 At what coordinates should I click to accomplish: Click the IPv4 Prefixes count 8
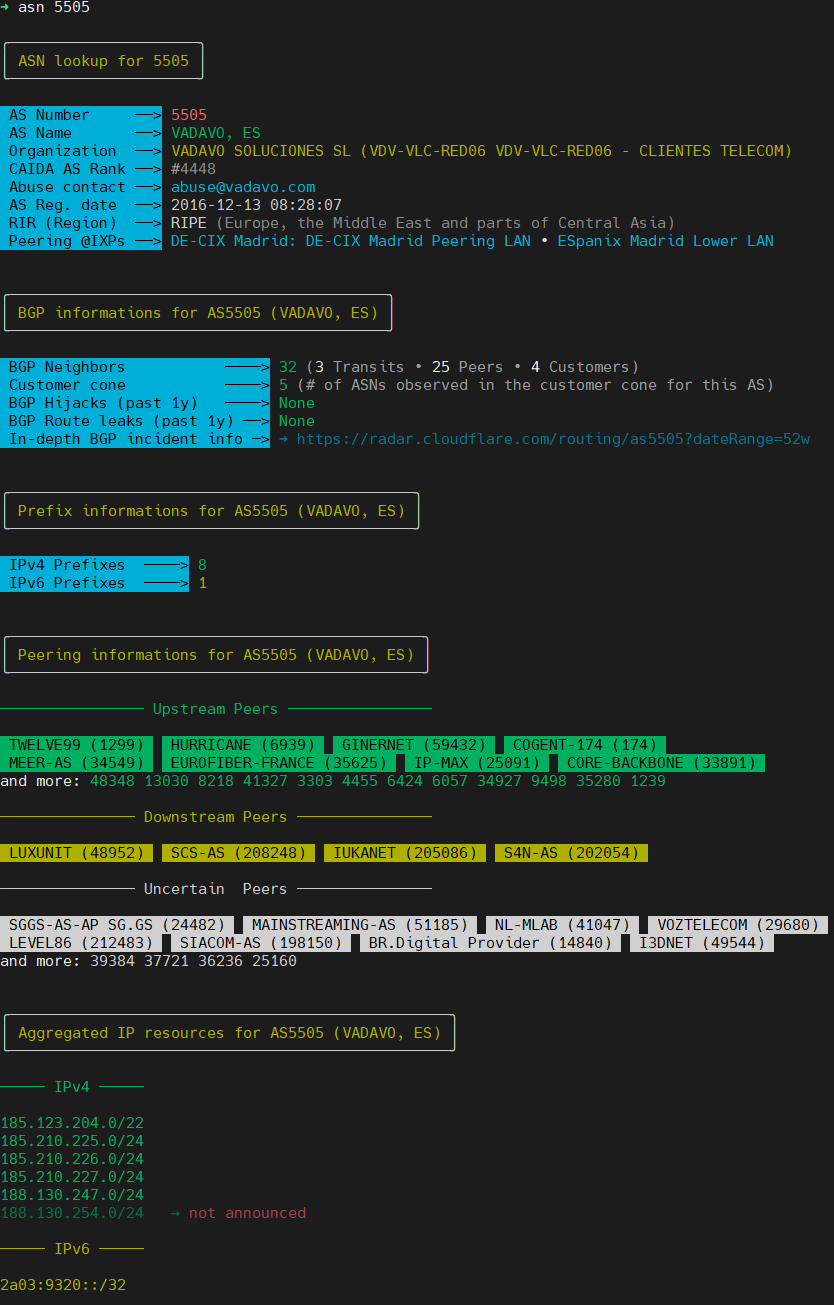coord(202,565)
